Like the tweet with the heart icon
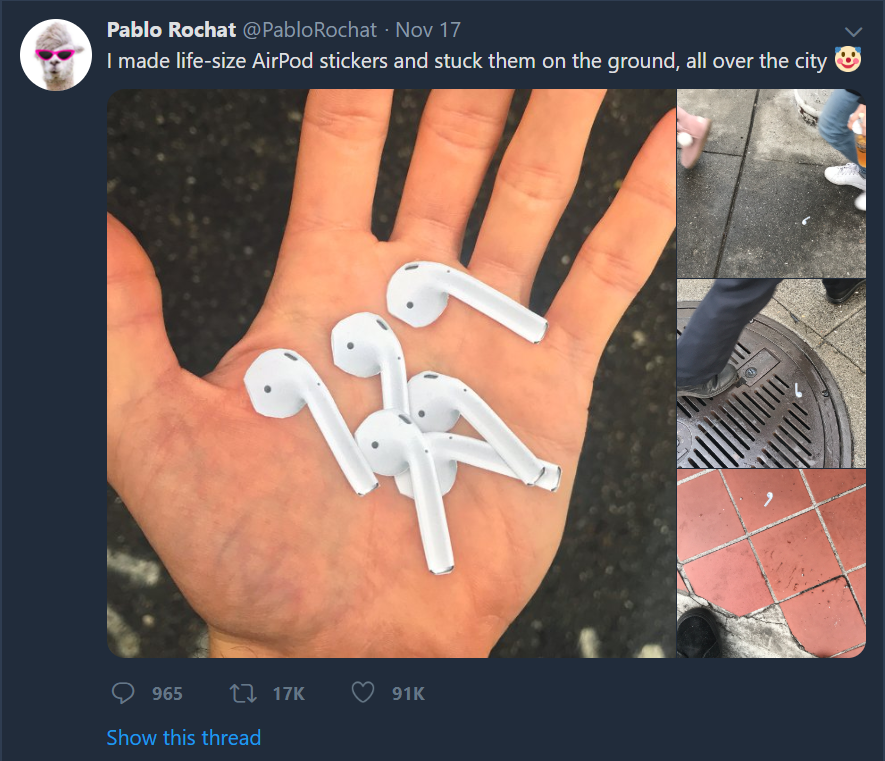 (363, 693)
